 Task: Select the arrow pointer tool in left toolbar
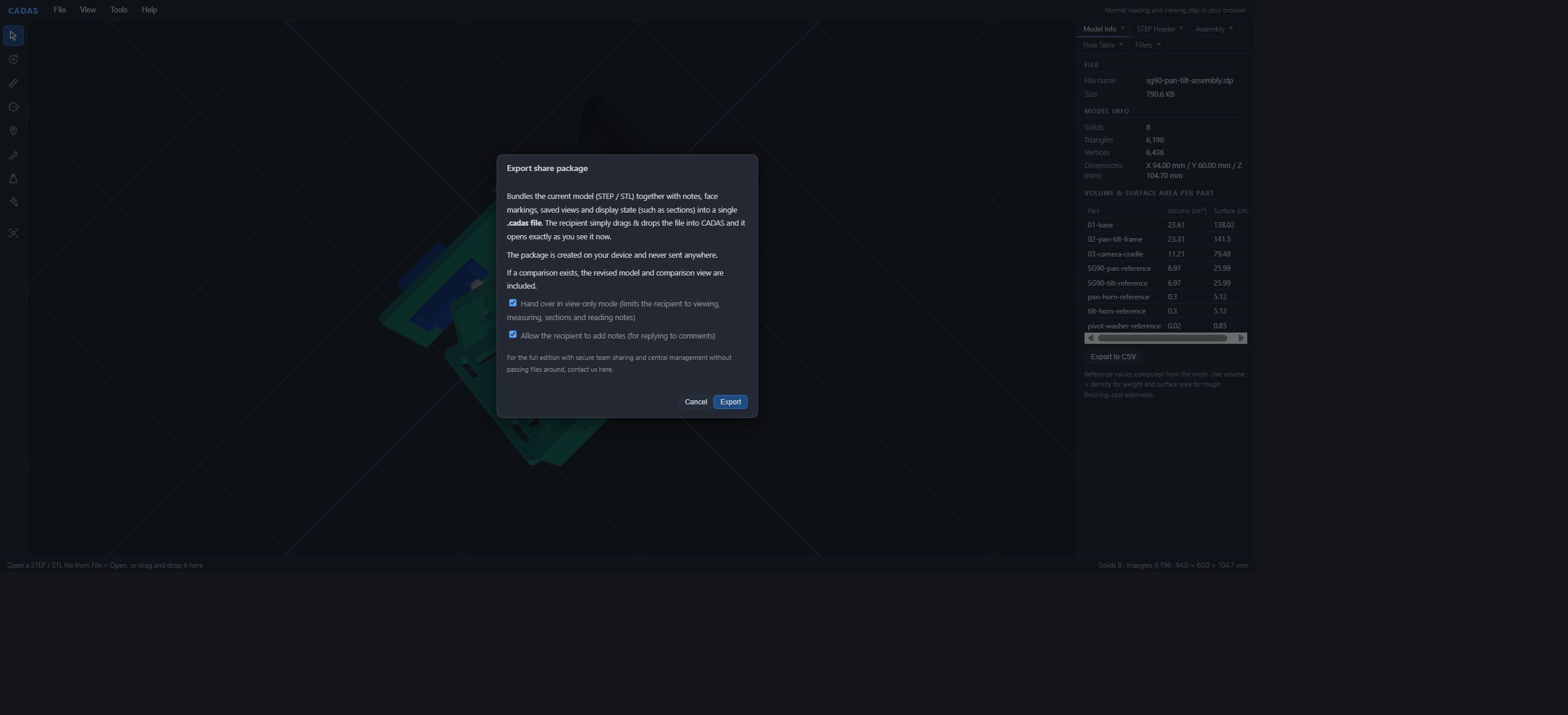coord(14,36)
